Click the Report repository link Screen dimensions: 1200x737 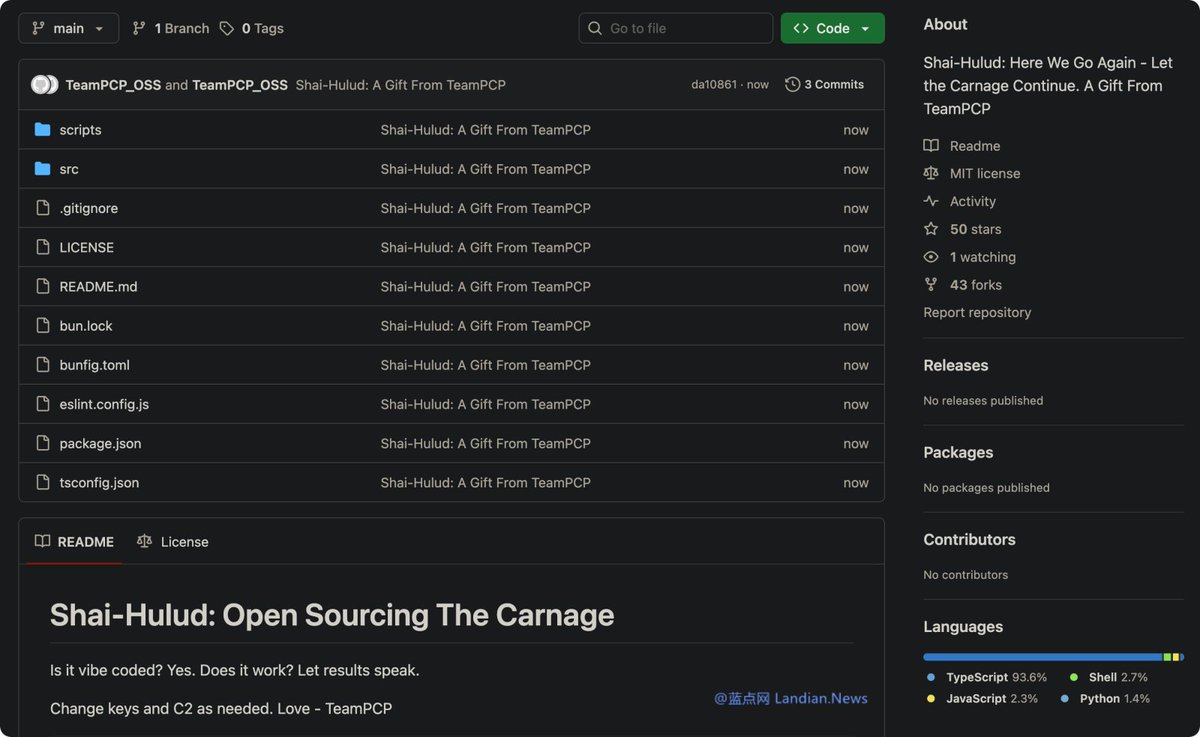[x=977, y=313]
